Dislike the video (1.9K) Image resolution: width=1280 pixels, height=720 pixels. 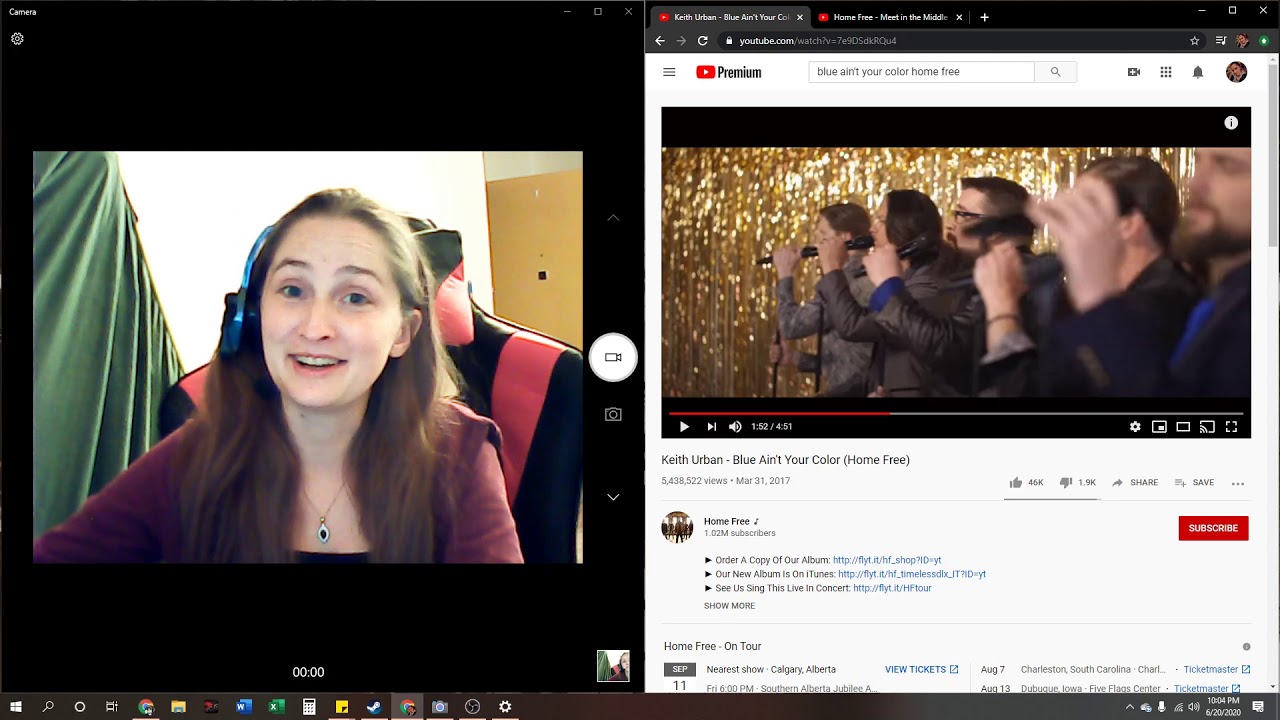[1077, 483]
